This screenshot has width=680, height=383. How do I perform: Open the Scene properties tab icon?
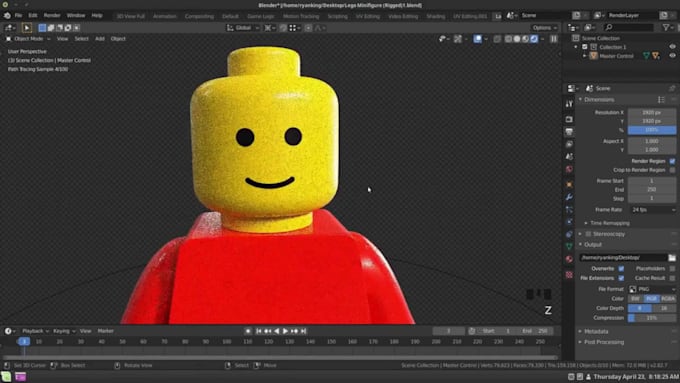pos(569,157)
